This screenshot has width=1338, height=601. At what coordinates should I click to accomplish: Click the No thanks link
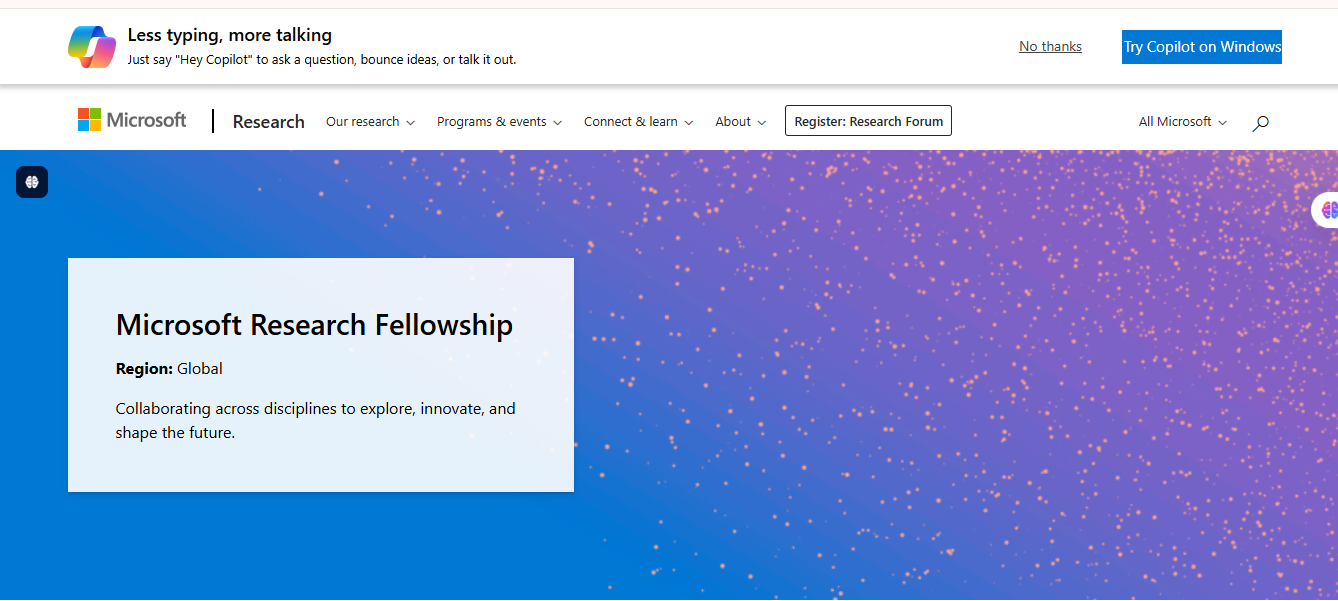(1049, 46)
